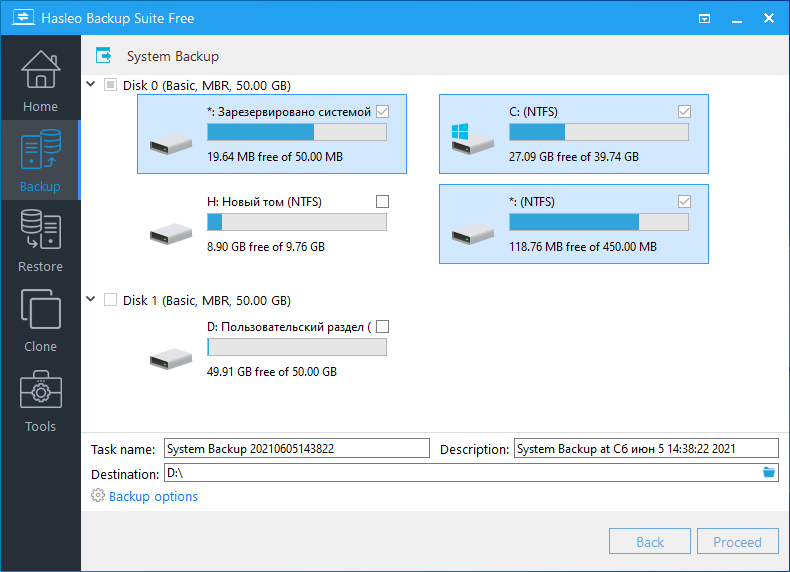
Task: Click "49.91 GB free of 50.00 GB" text
Action: point(272,372)
